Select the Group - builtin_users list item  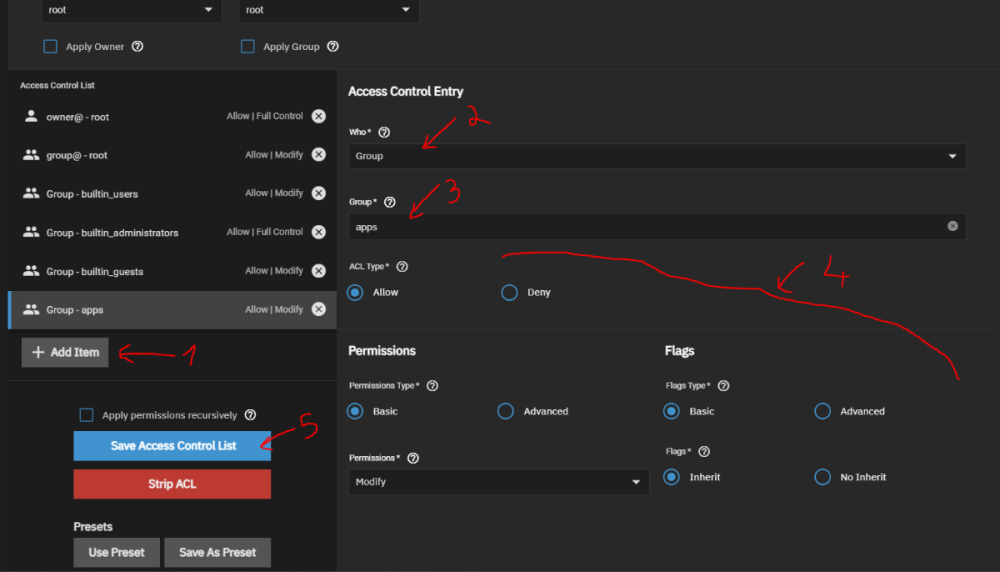point(120,193)
